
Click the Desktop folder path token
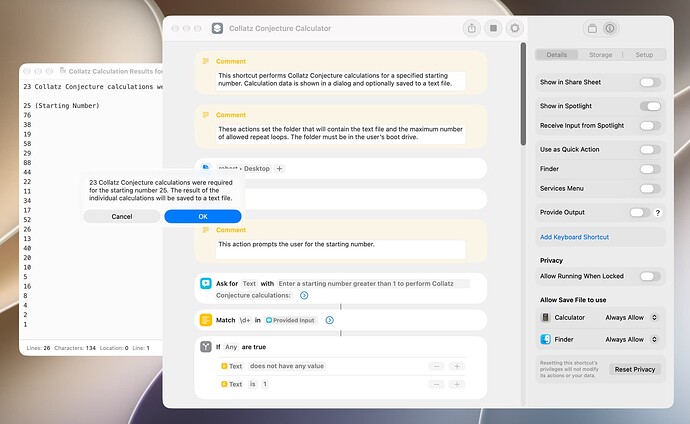(257, 168)
